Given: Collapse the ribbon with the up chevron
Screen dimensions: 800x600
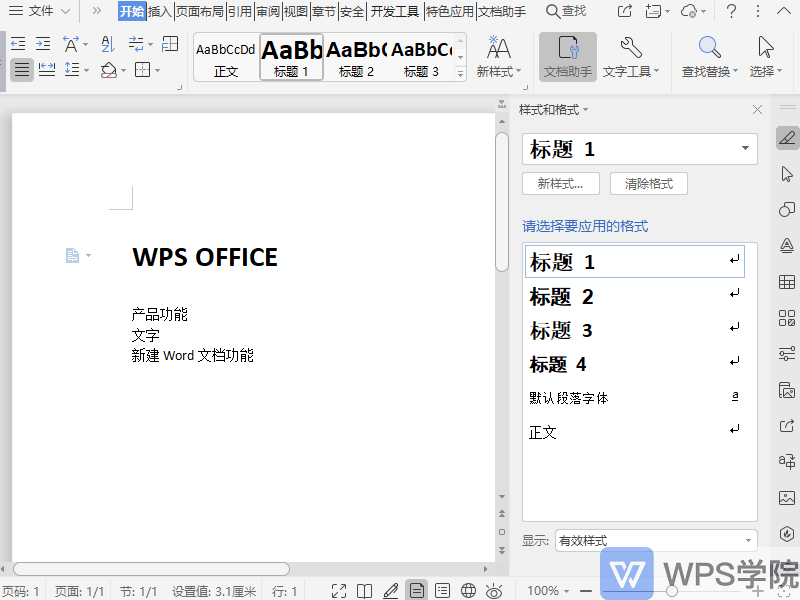Looking at the screenshot, I should pos(784,11).
